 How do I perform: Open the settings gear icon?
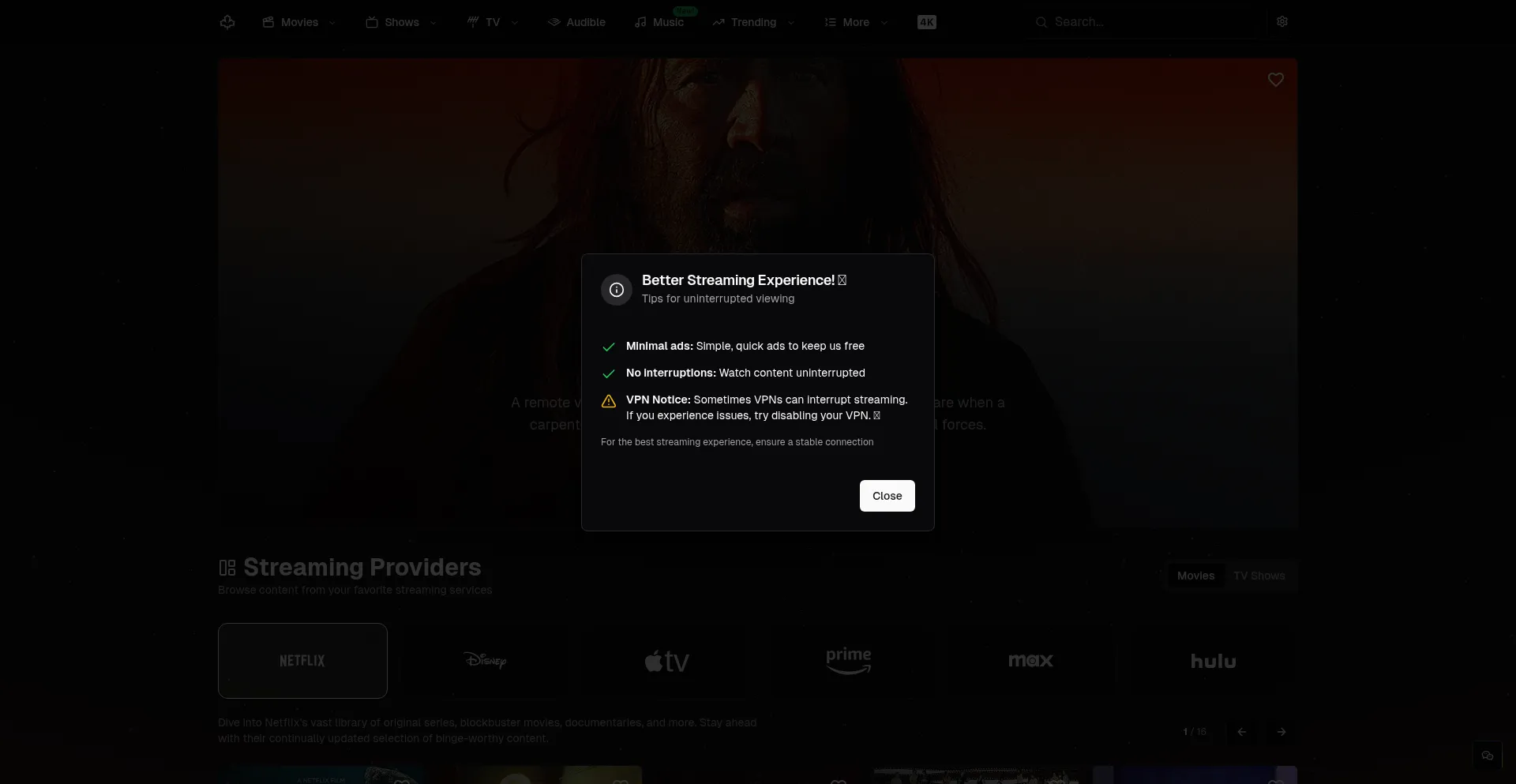click(x=1281, y=21)
